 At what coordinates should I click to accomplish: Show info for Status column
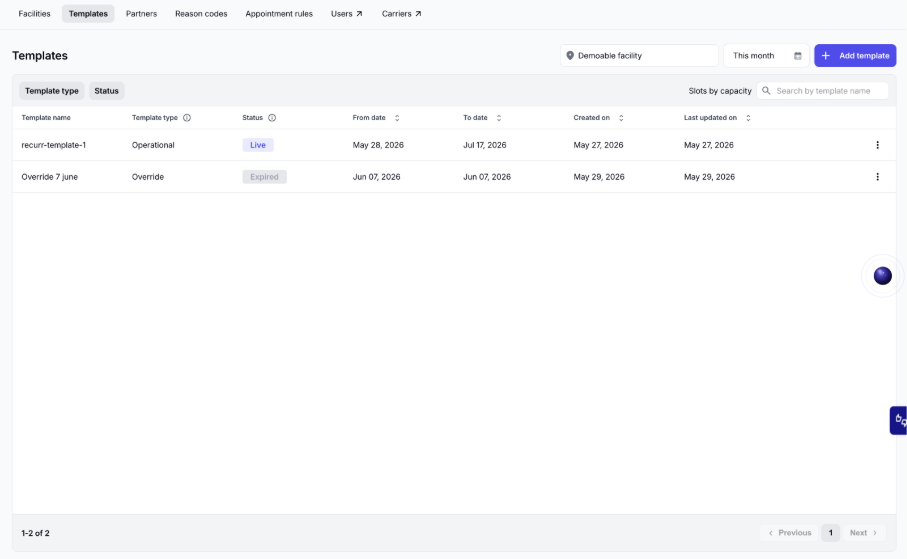click(272, 117)
